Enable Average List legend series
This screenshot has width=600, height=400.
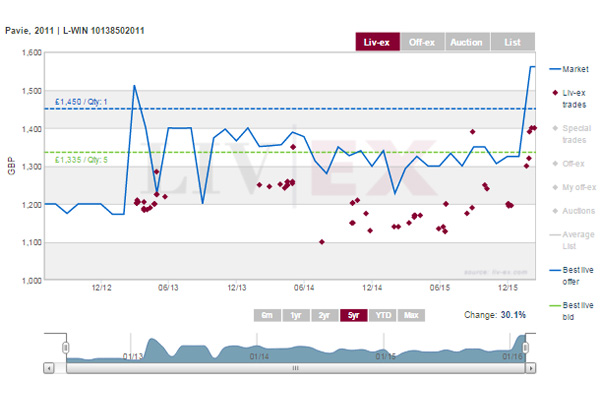click(x=572, y=240)
